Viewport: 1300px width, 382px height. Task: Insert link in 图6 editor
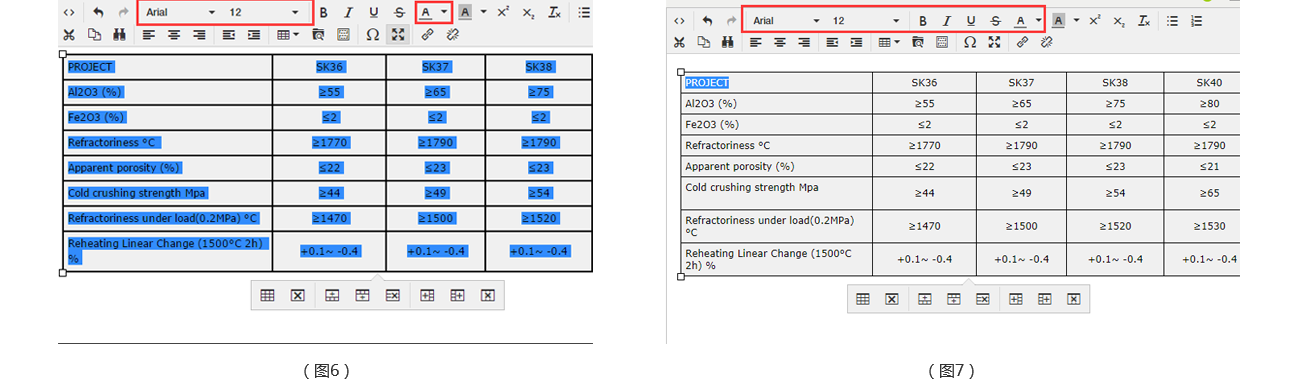tap(428, 35)
